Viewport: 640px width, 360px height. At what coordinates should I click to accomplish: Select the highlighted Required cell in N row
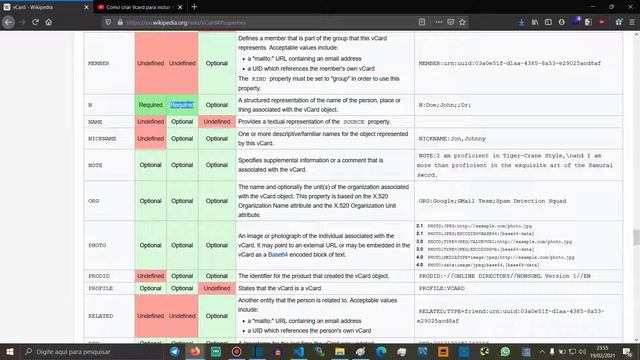pos(182,105)
